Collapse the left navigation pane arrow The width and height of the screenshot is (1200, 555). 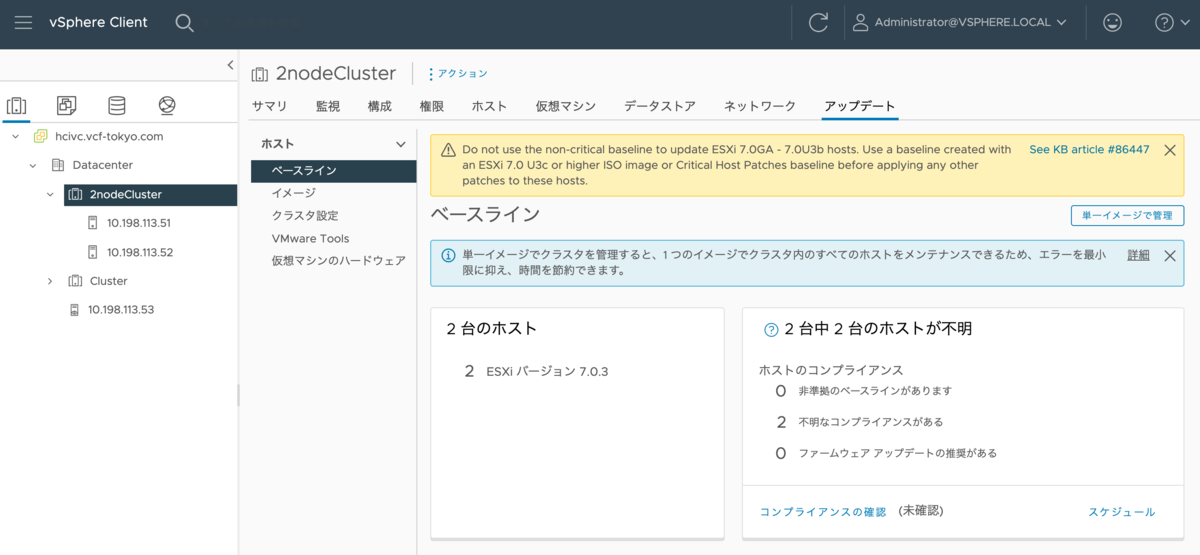coord(230,65)
